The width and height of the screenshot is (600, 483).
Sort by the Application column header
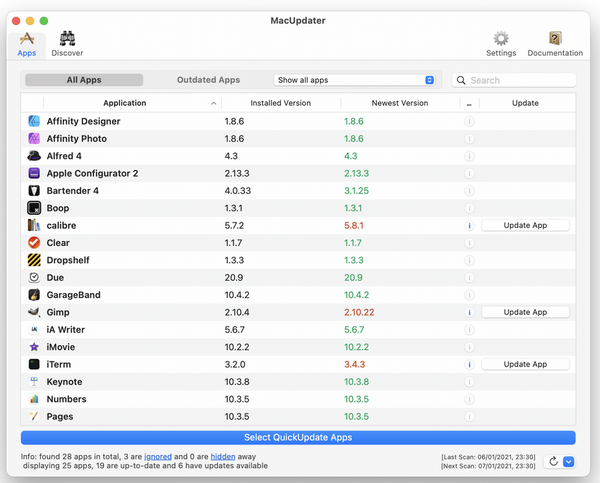124,103
